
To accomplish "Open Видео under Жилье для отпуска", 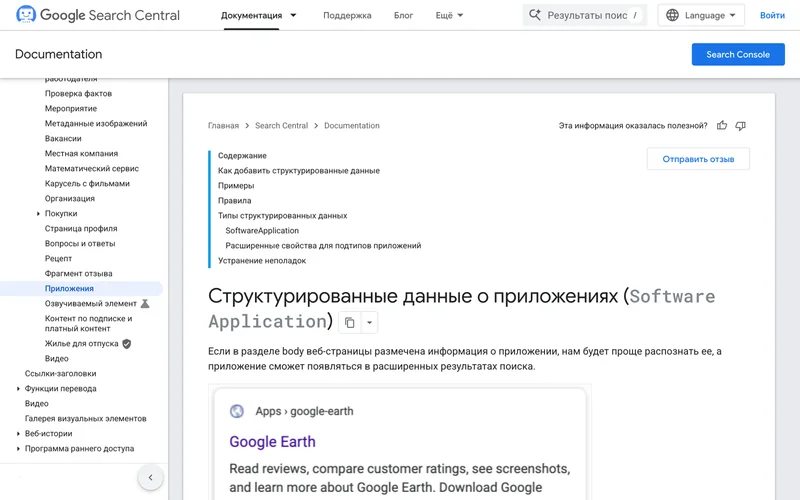I will [56, 359].
